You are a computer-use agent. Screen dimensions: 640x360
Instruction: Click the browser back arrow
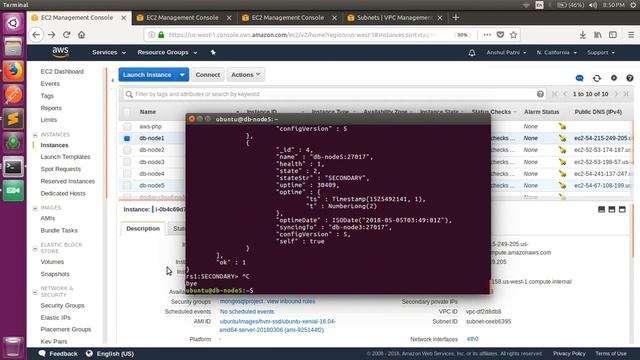coord(36,35)
